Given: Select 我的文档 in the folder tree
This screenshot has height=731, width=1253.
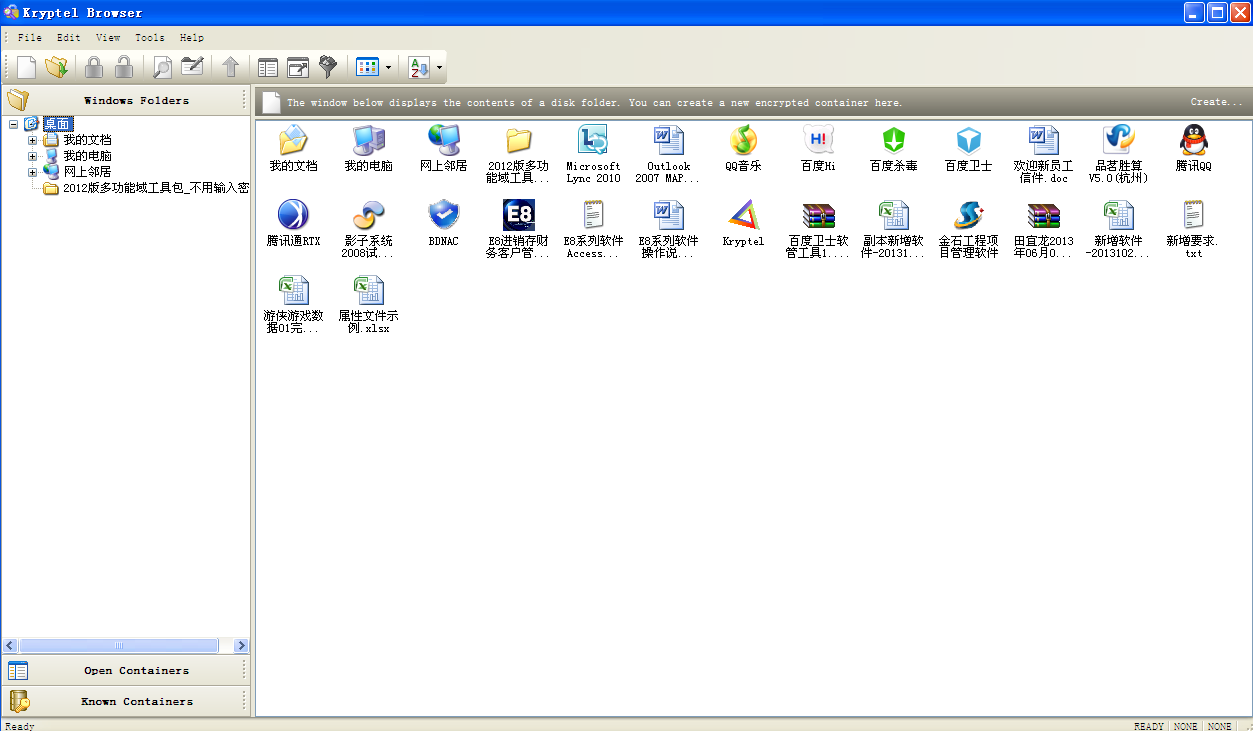Looking at the screenshot, I should coord(87,140).
